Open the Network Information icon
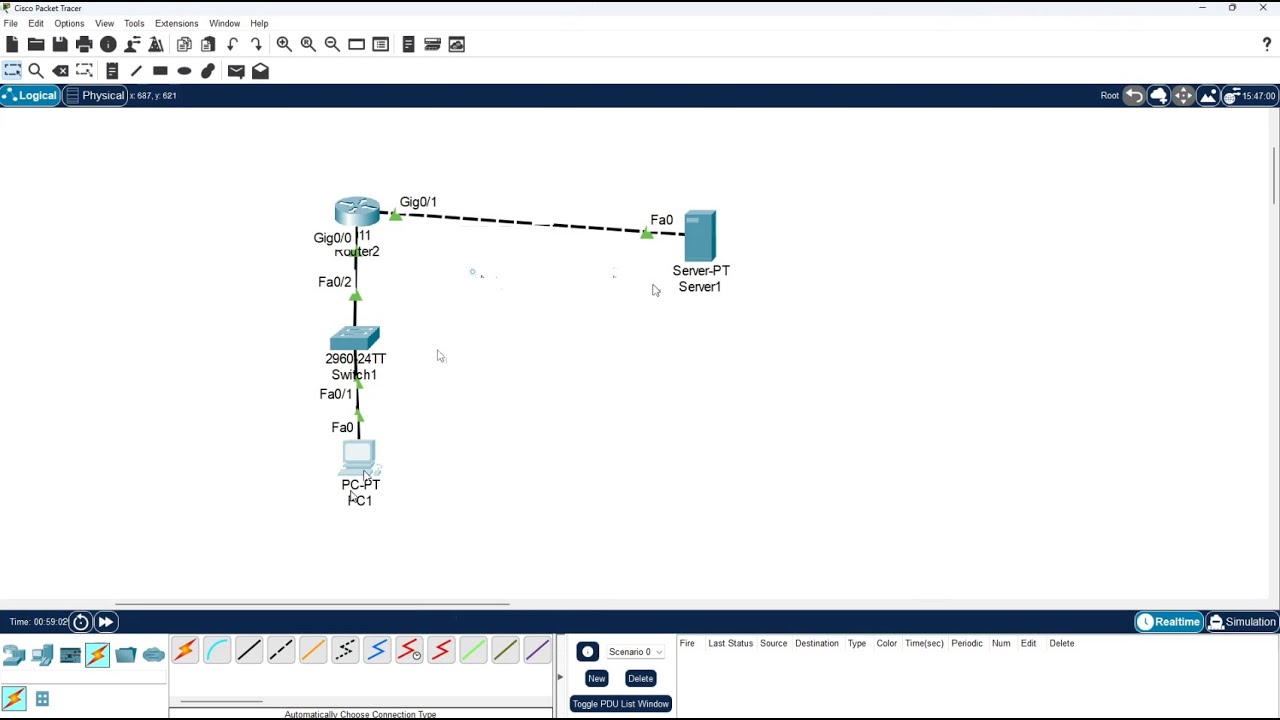 click(108, 44)
